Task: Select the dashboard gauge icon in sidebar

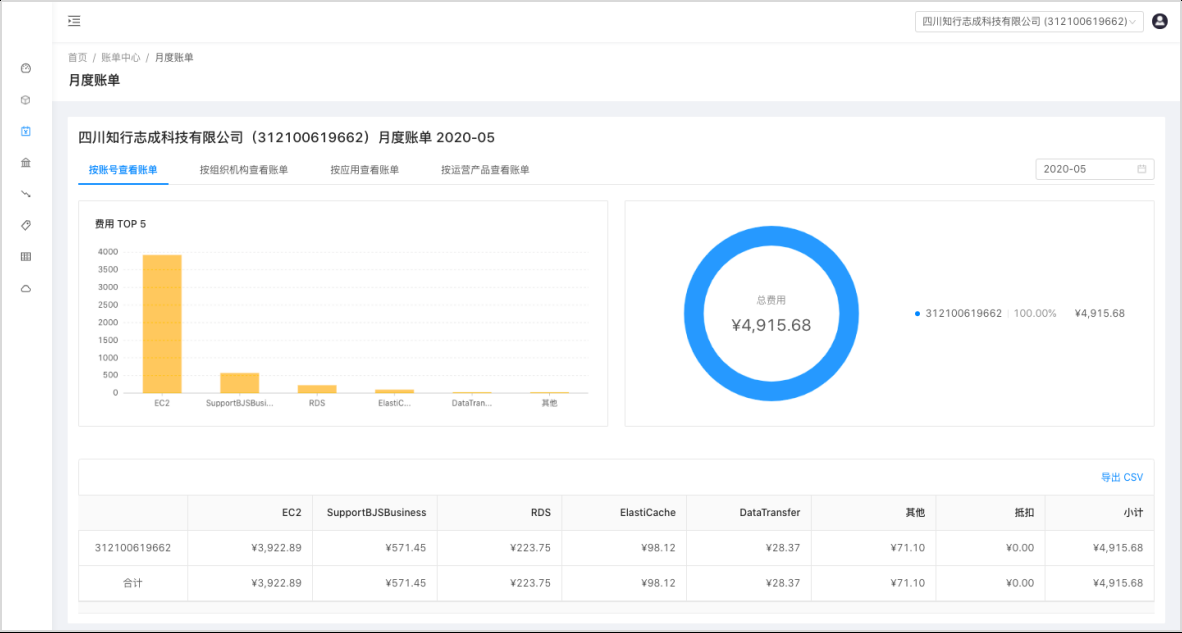Action: click(25, 68)
